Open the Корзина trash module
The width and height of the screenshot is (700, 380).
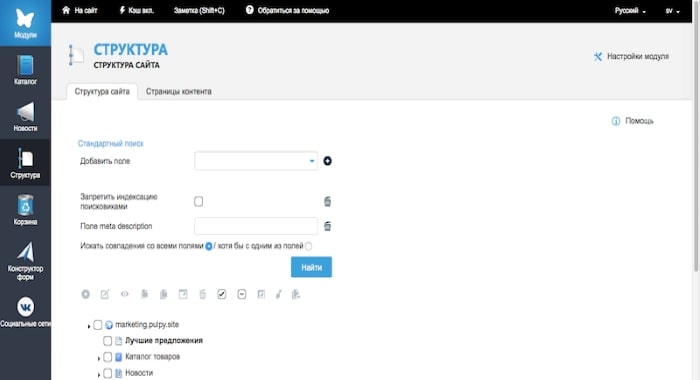(x=25, y=209)
